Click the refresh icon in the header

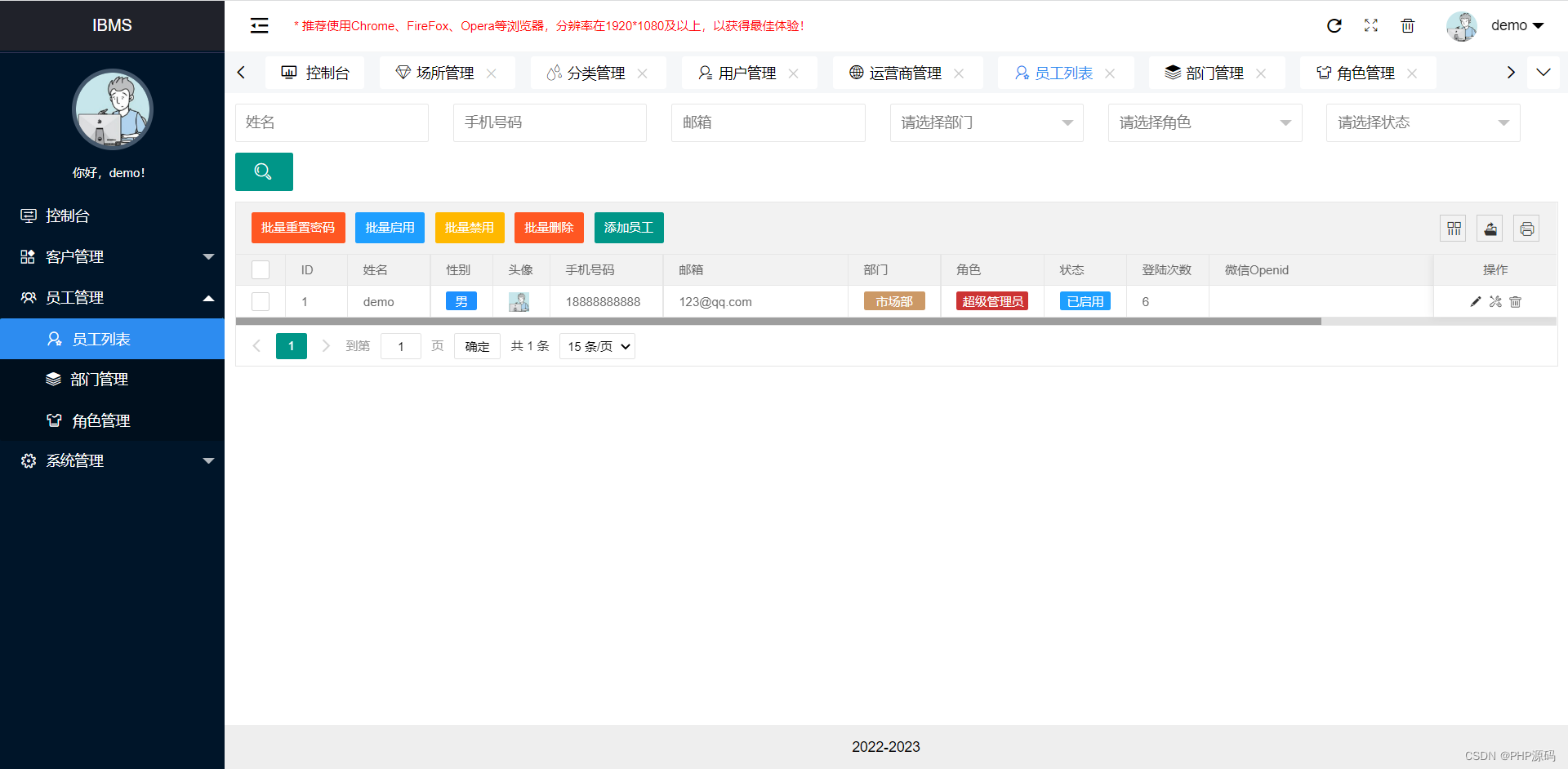[x=1334, y=25]
